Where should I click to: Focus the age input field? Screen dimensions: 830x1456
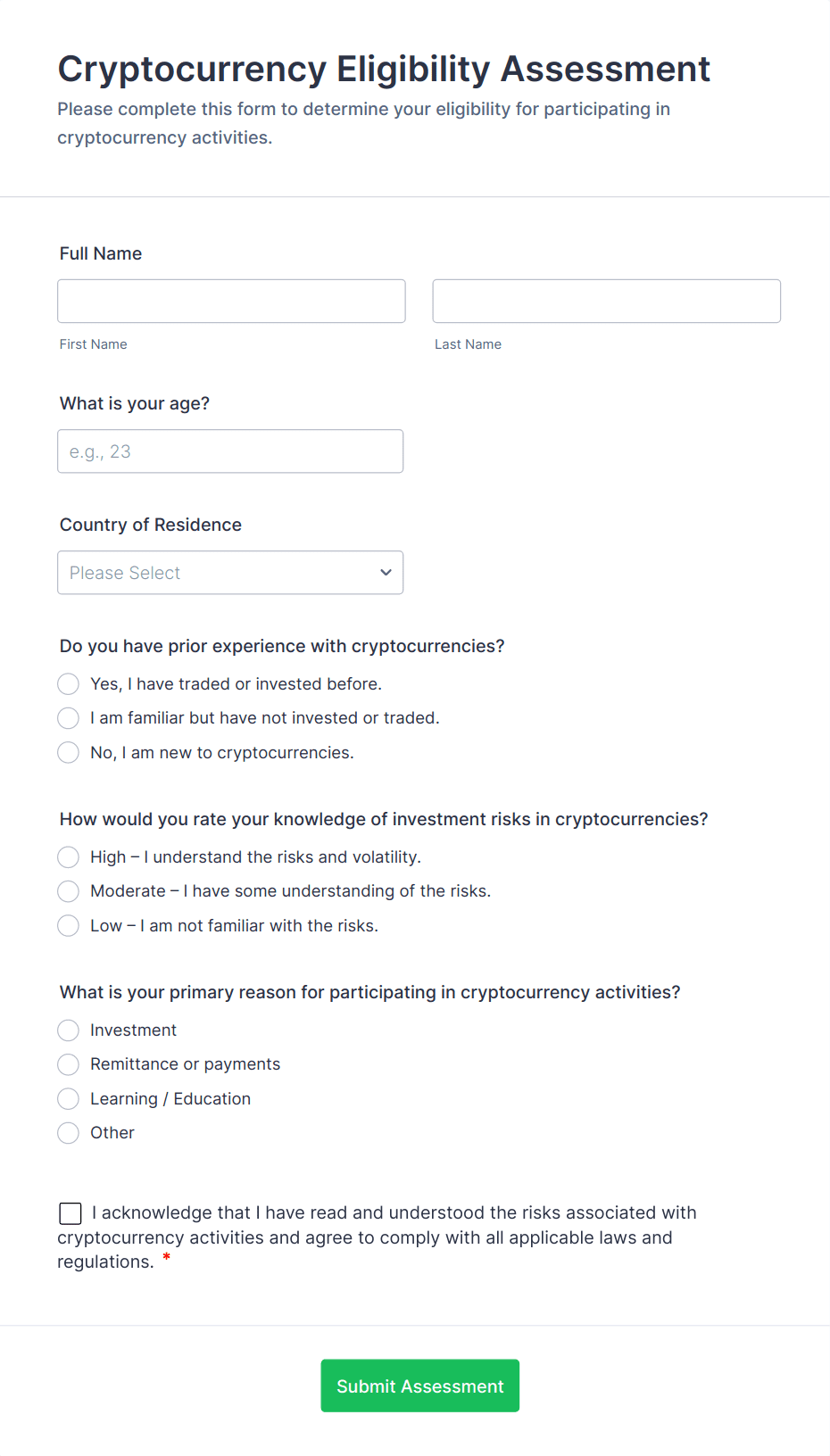[230, 451]
